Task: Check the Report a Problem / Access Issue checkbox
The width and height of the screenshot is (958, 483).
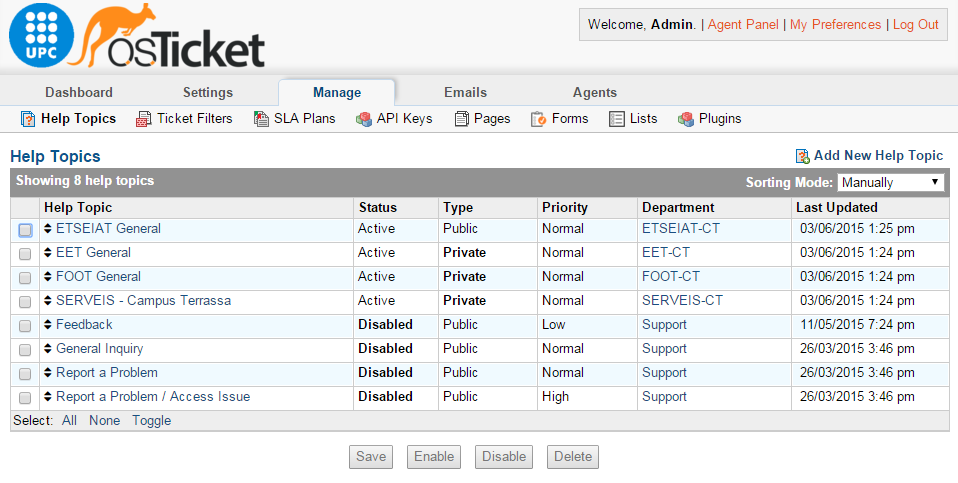Action: pos(25,398)
